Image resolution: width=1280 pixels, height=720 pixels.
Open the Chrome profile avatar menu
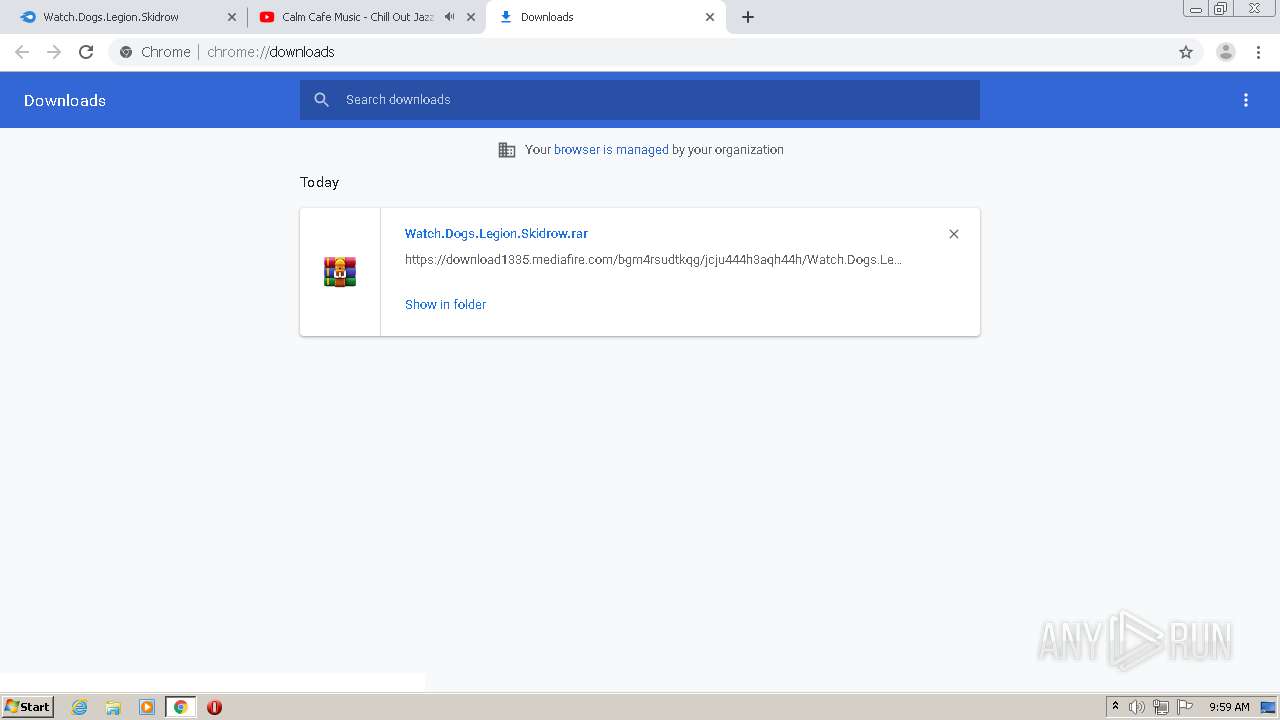point(1226,52)
